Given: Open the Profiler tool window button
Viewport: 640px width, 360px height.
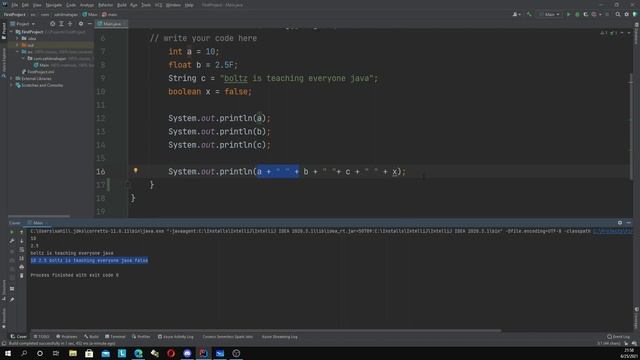Looking at the screenshot, I should 141,337.
